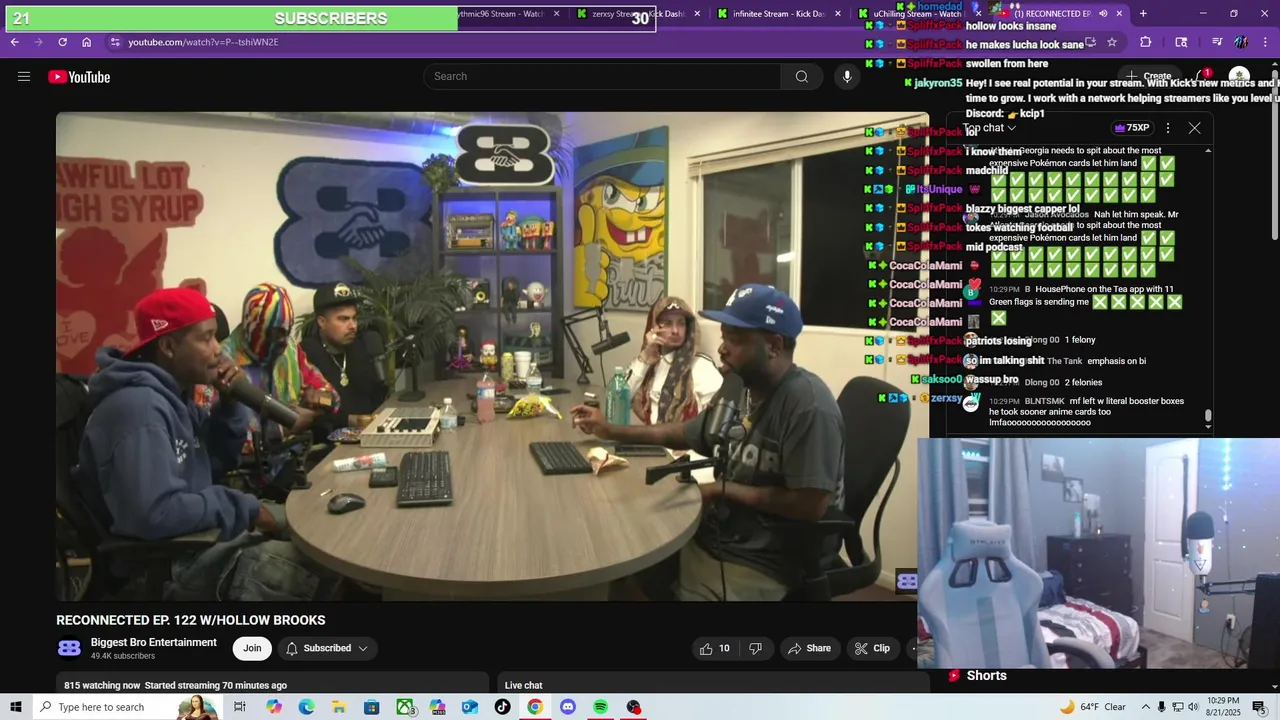Image resolution: width=1280 pixels, height=720 pixels.
Task: Click the Join membership button
Action: point(252,648)
